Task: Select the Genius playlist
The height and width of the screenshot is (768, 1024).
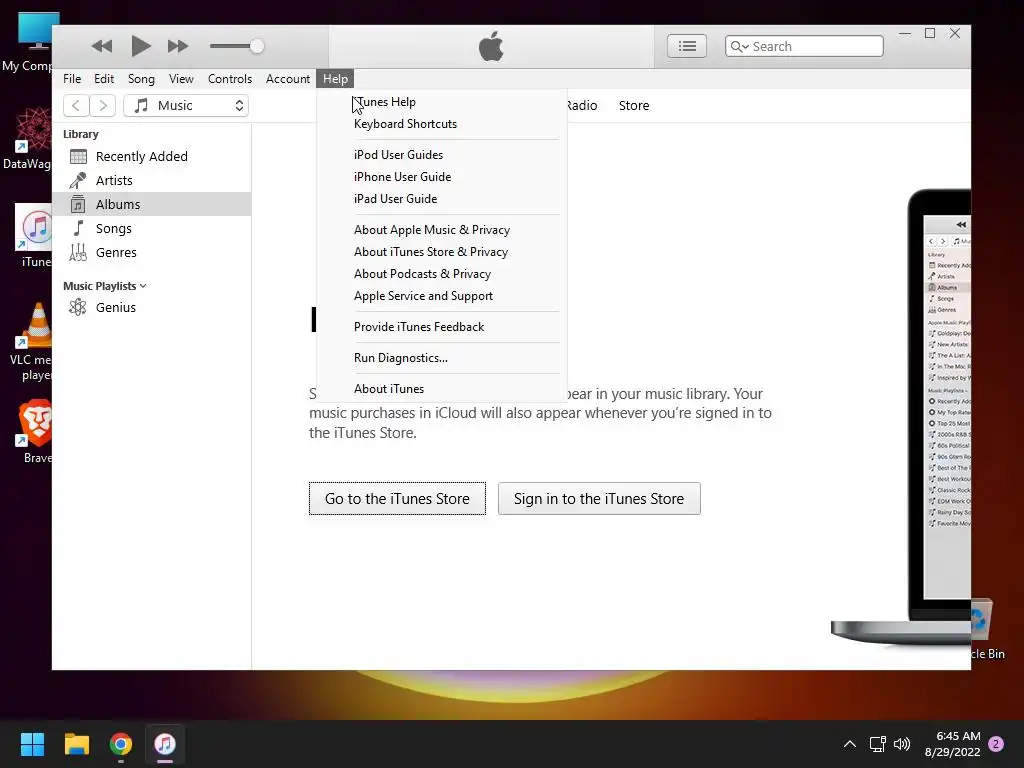Action: (x=152, y=307)
